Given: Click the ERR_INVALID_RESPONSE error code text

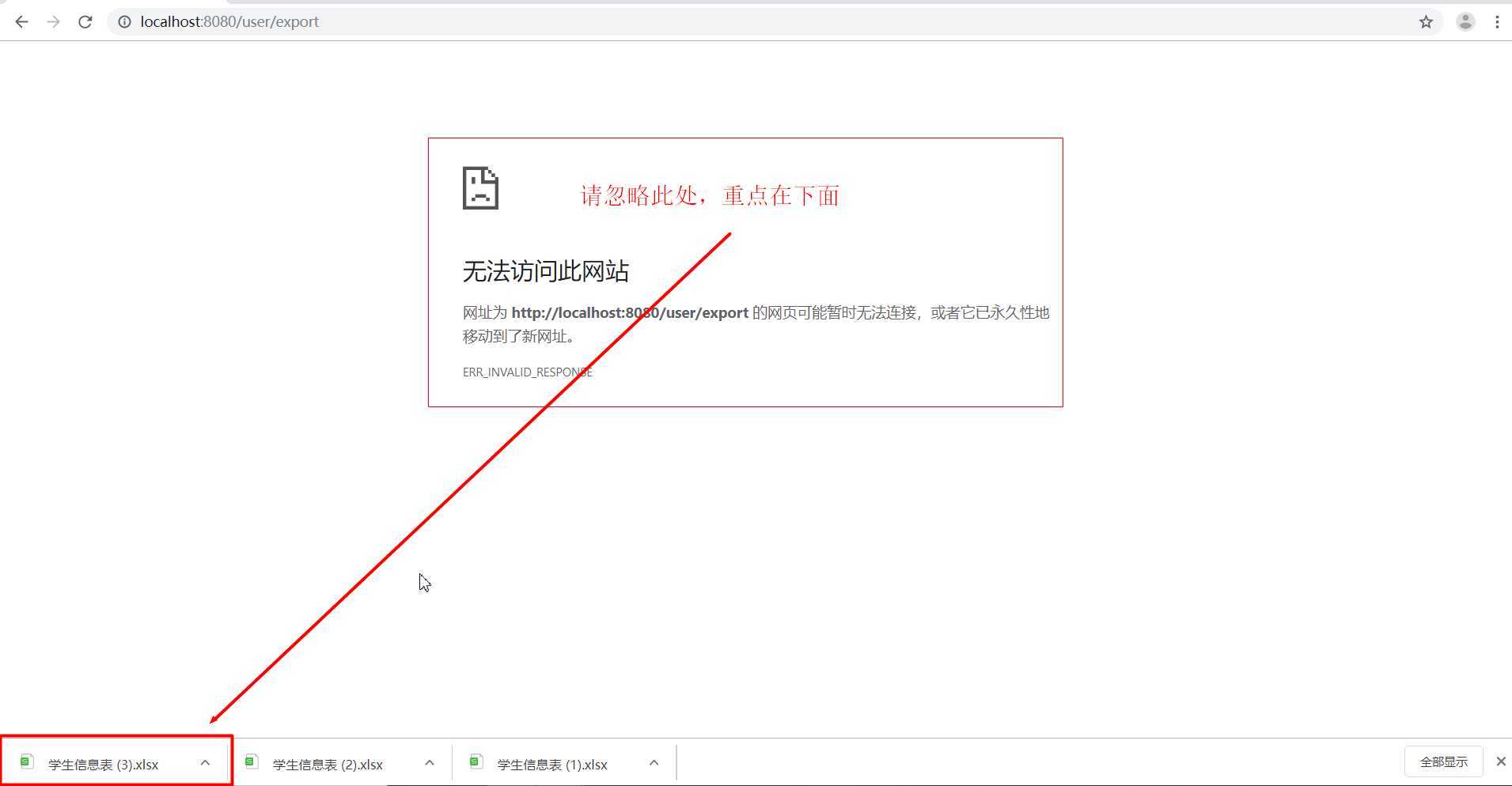Looking at the screenshot, I should pos(527,372).
